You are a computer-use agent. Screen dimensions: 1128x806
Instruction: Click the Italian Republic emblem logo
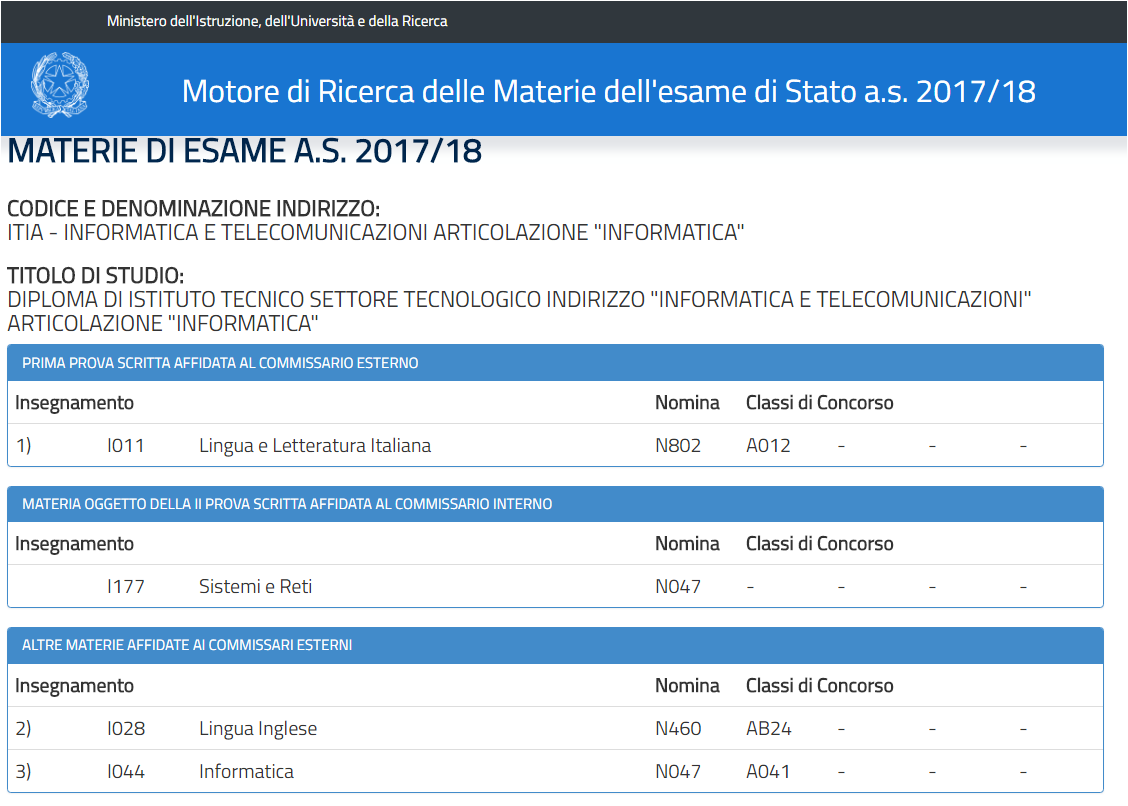[x=60, y=85]
